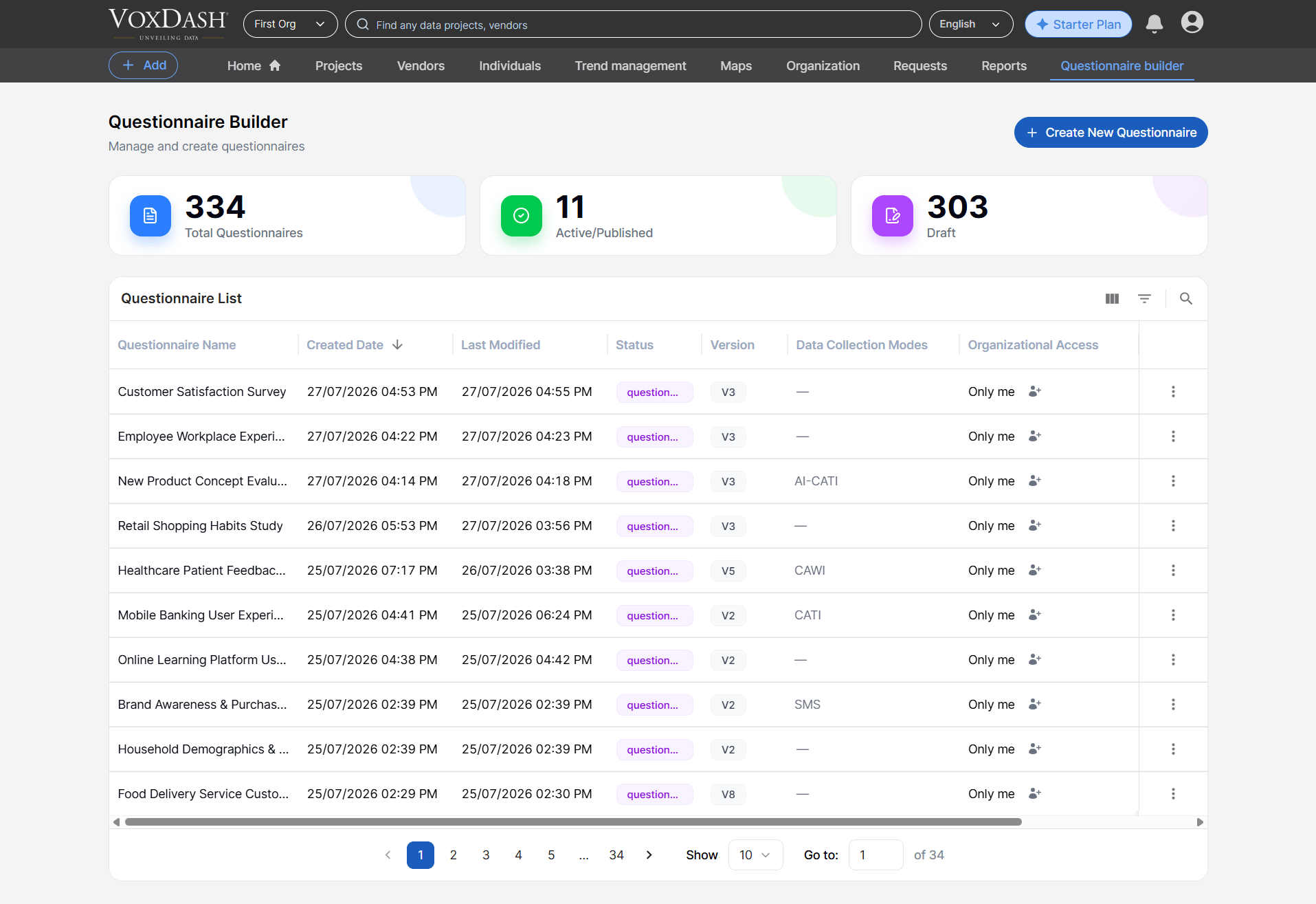Click Create New Questionnaire button

[1111, 133]
